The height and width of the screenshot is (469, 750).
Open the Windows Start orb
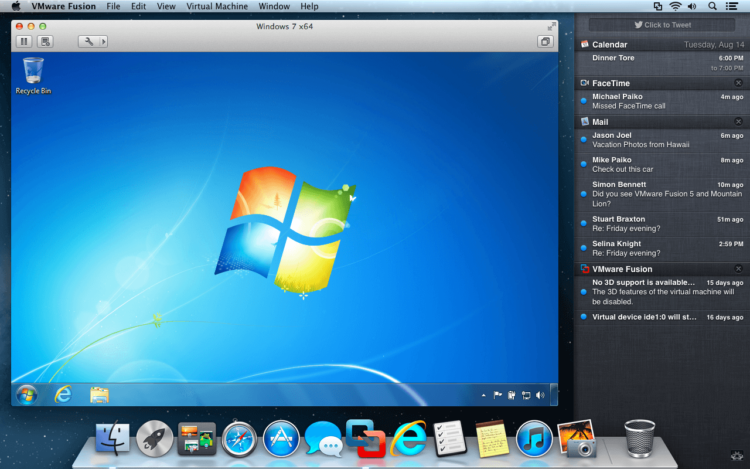26,394
